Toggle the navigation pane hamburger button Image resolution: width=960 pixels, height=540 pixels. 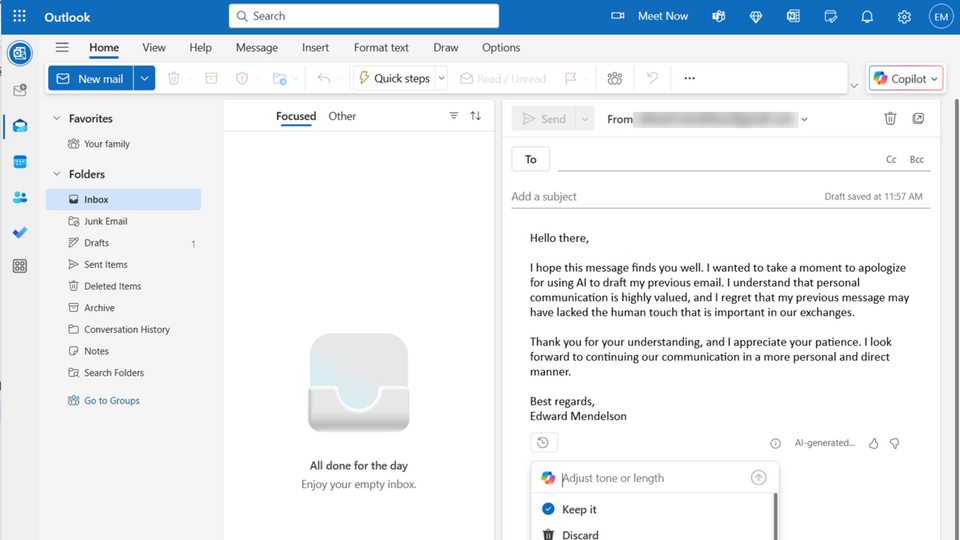62,47
